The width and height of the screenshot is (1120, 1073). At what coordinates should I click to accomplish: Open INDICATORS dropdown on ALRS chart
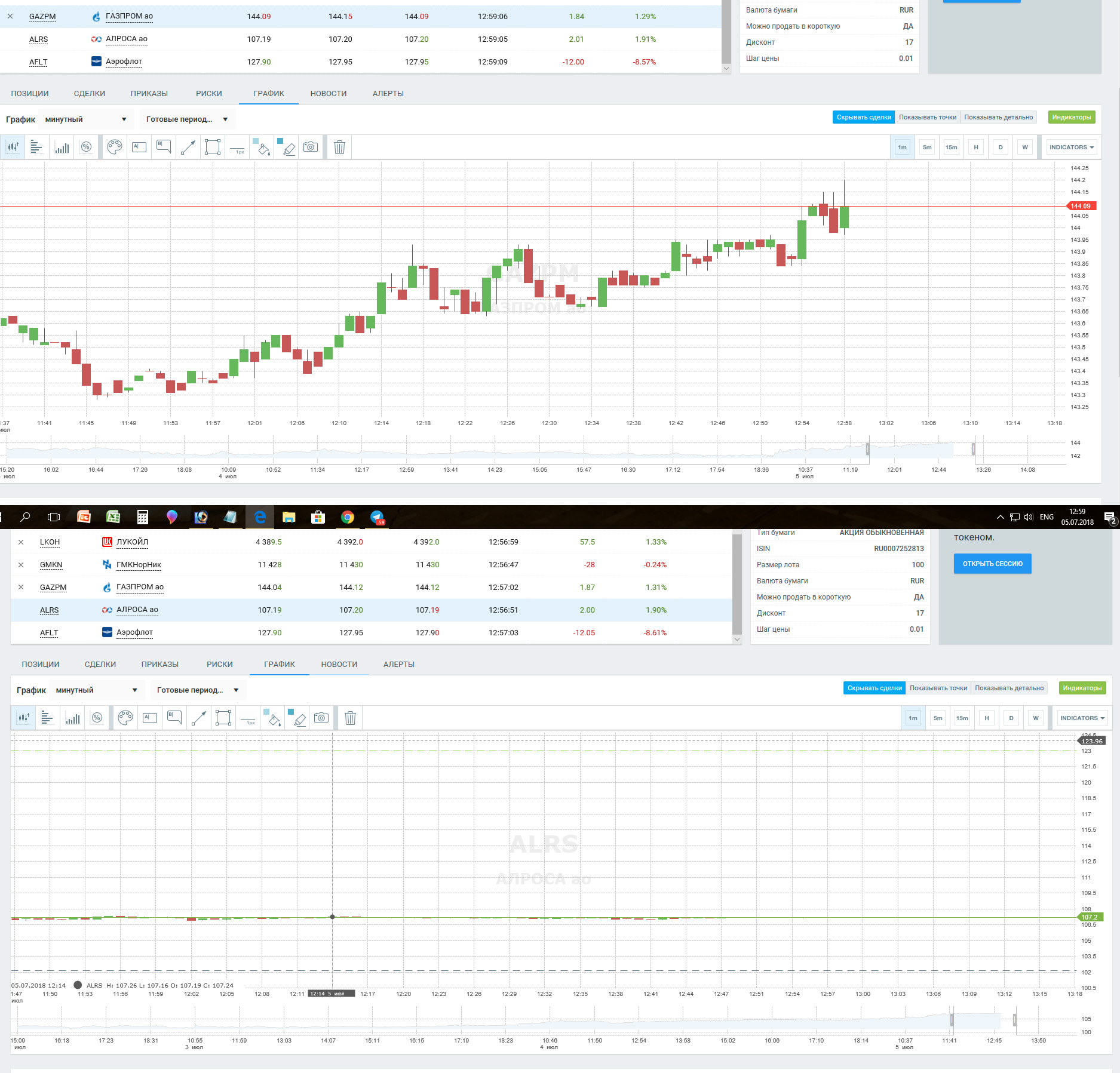1082,718
